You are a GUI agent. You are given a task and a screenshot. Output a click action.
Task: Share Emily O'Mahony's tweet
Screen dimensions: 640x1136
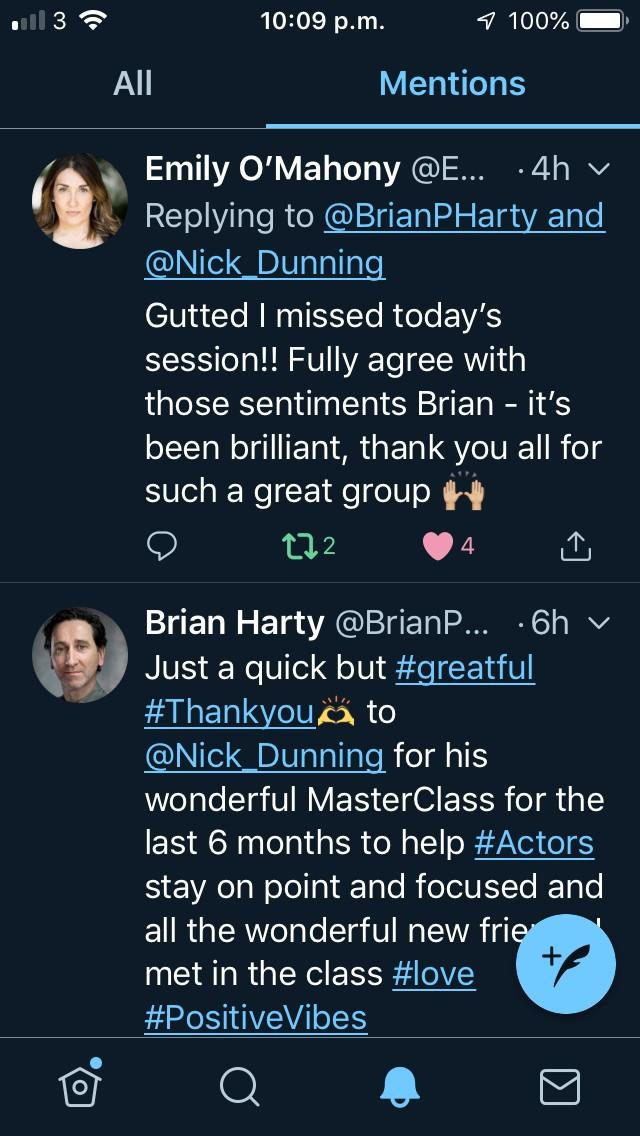[x=576, y=545]
